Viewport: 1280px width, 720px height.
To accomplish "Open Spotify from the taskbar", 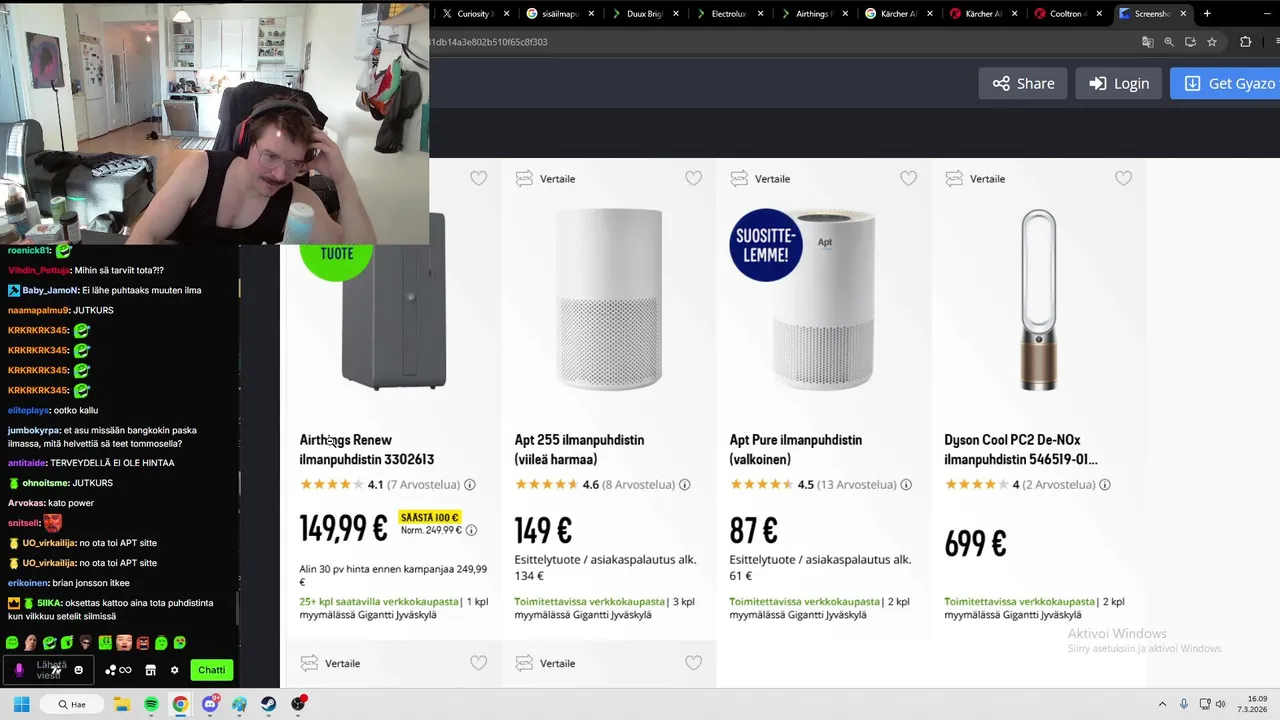I will pos(151,704).
